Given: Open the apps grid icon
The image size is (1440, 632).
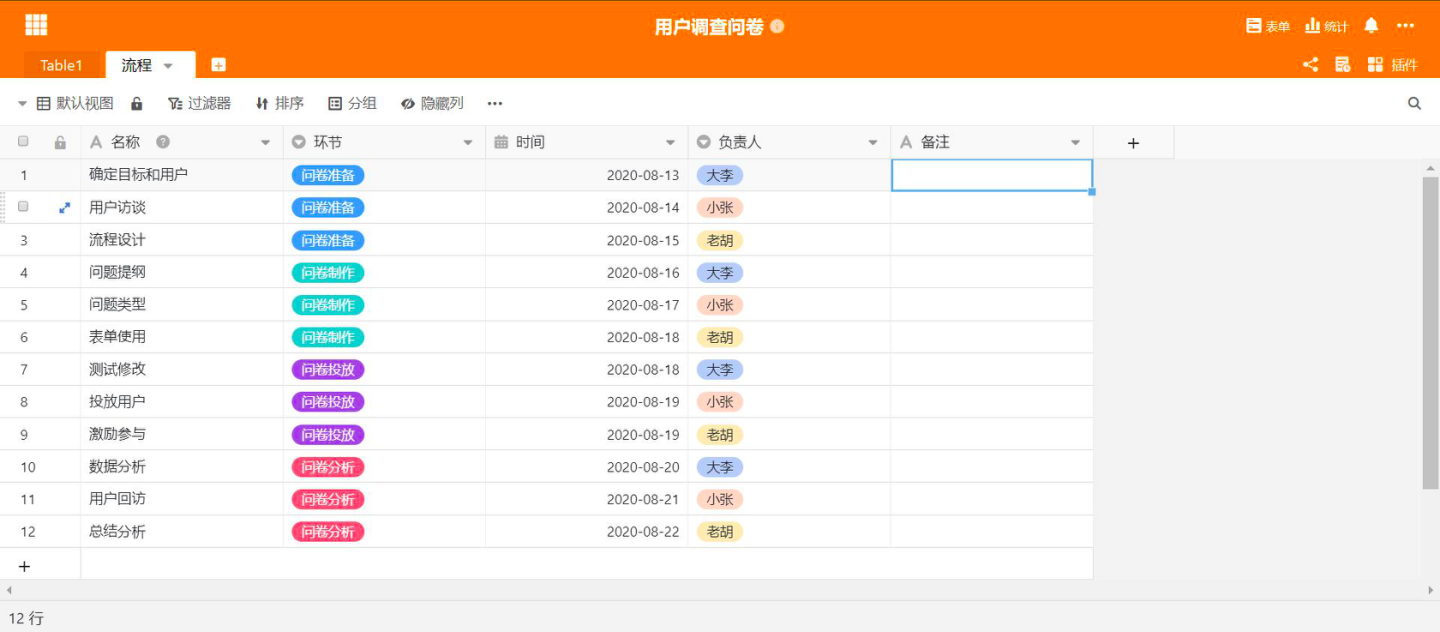Looking at the screenshot, I should coord(36,25).
